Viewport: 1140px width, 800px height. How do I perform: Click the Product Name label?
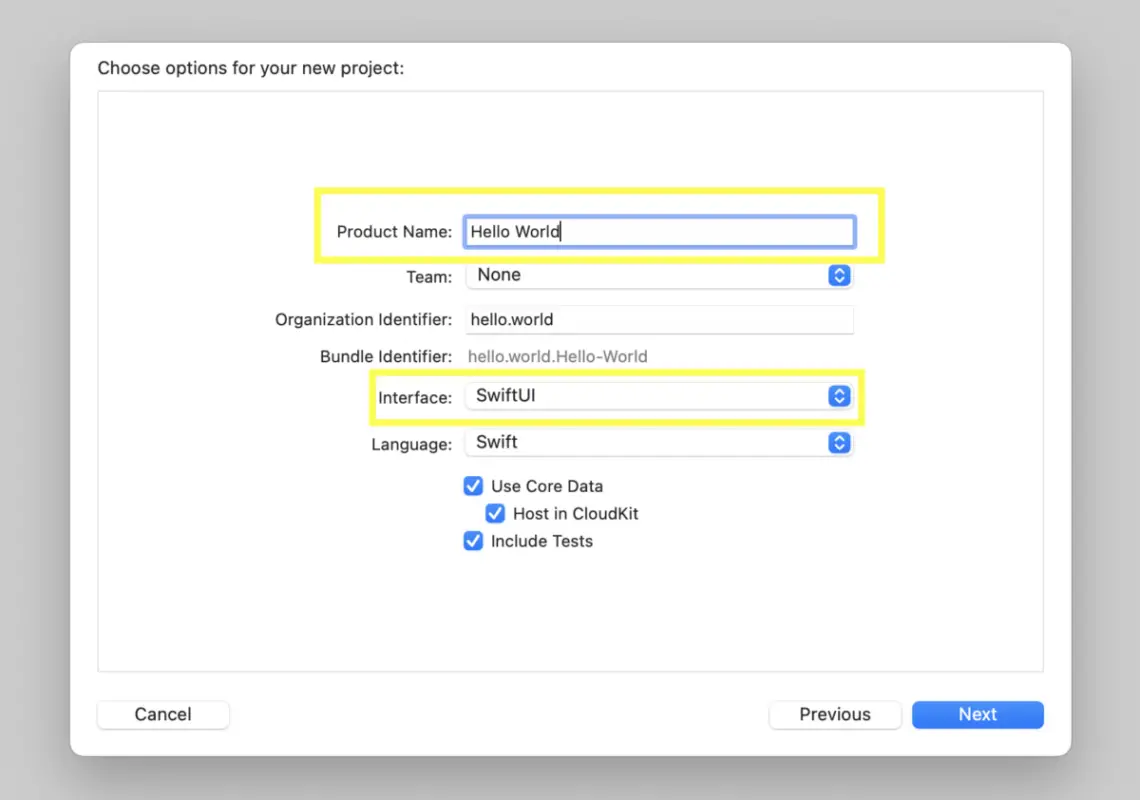pos(394,231)
